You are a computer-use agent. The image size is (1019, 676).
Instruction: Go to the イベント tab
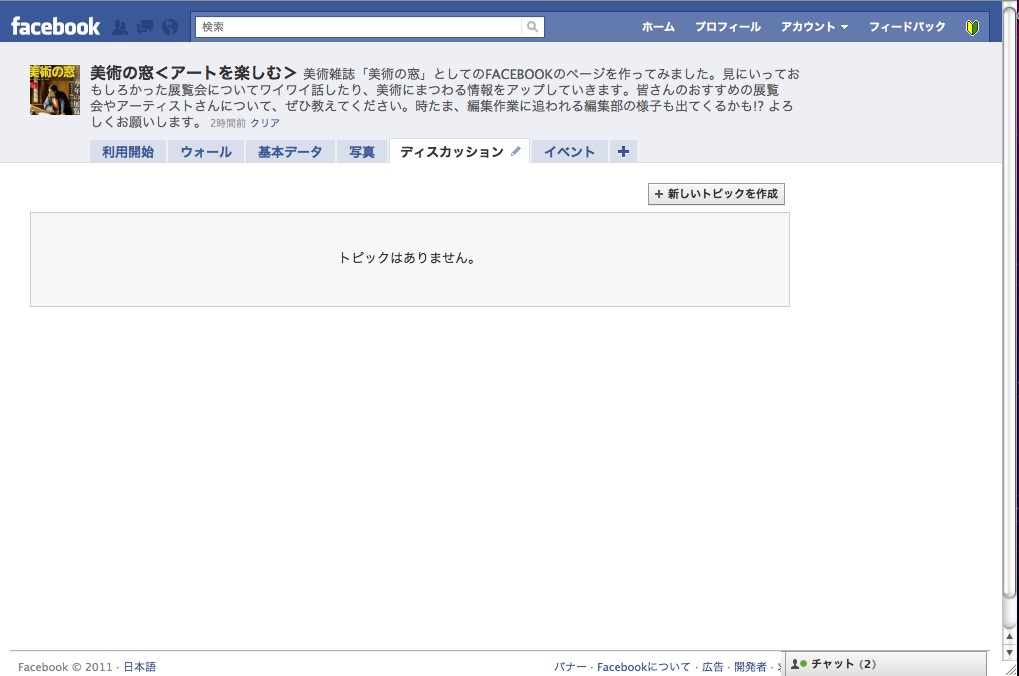569,152
